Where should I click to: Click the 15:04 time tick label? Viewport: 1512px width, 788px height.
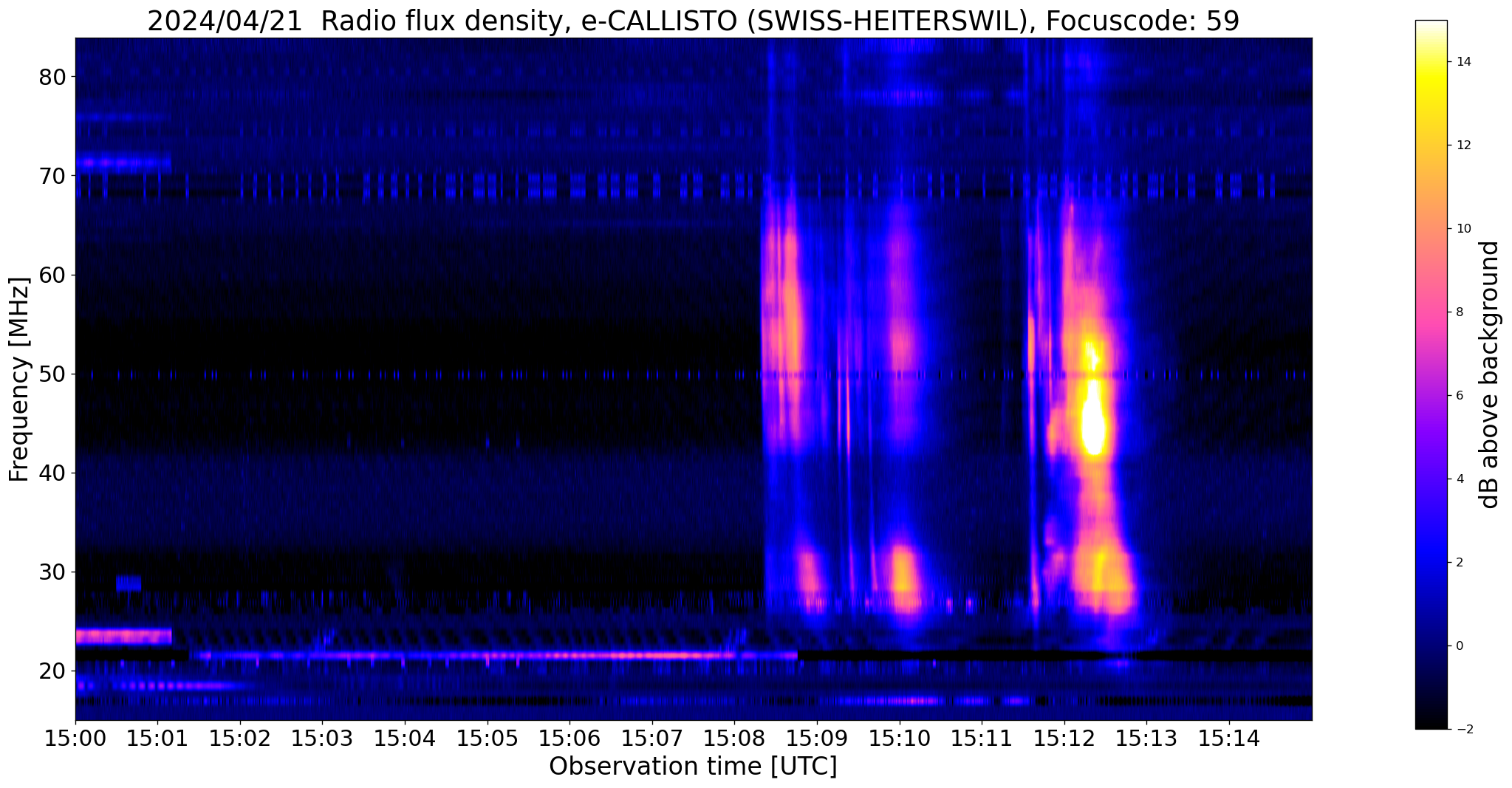405,737
